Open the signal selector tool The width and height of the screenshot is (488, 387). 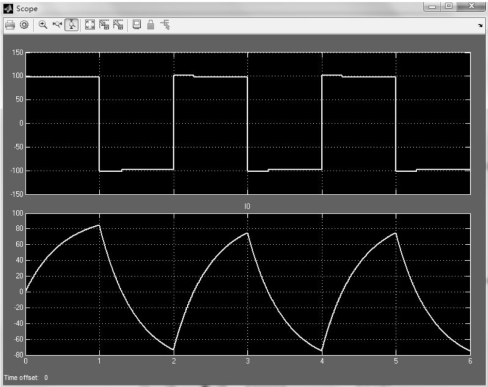point(165,25)
